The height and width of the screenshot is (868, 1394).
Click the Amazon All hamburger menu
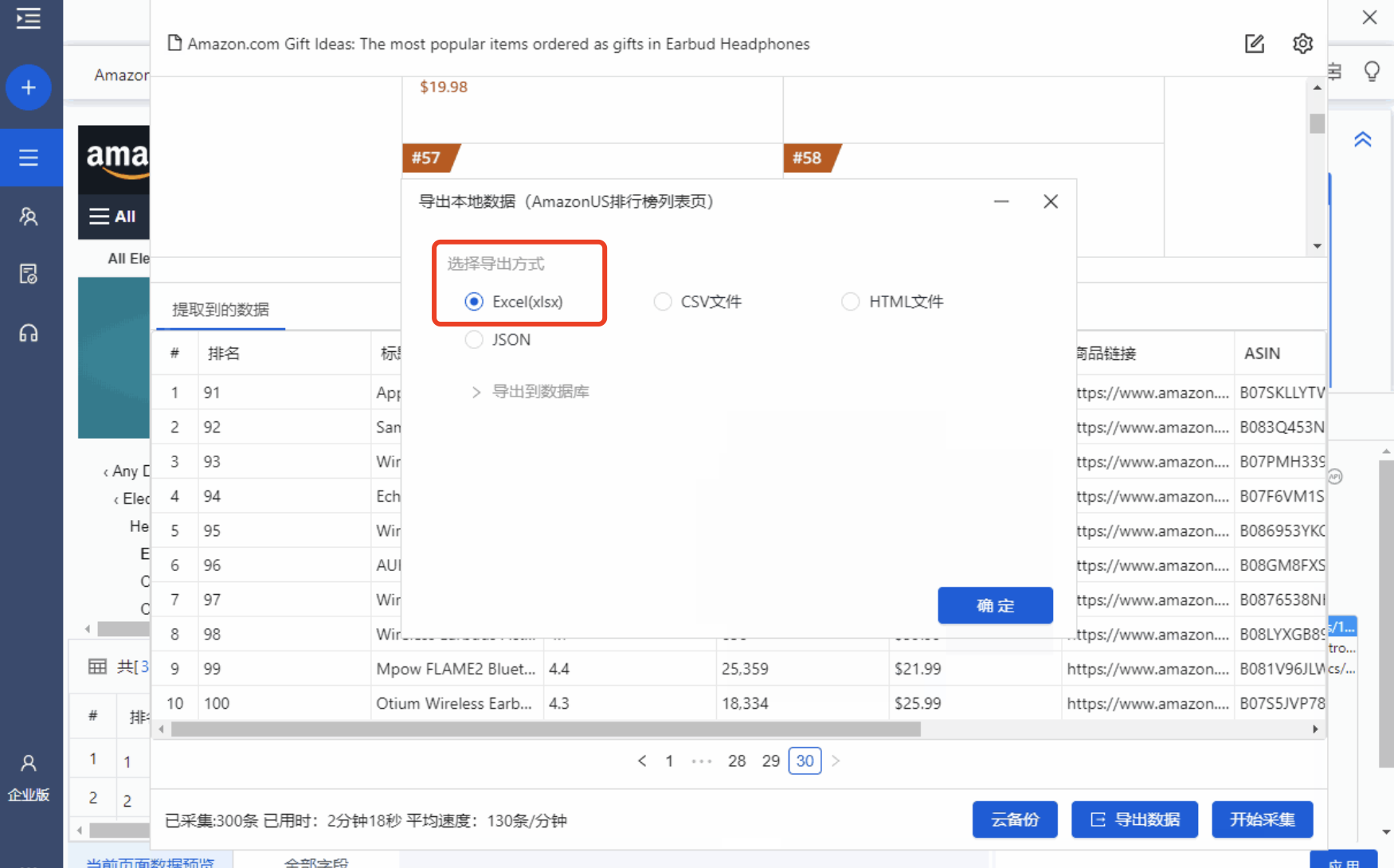coord(112,217)
